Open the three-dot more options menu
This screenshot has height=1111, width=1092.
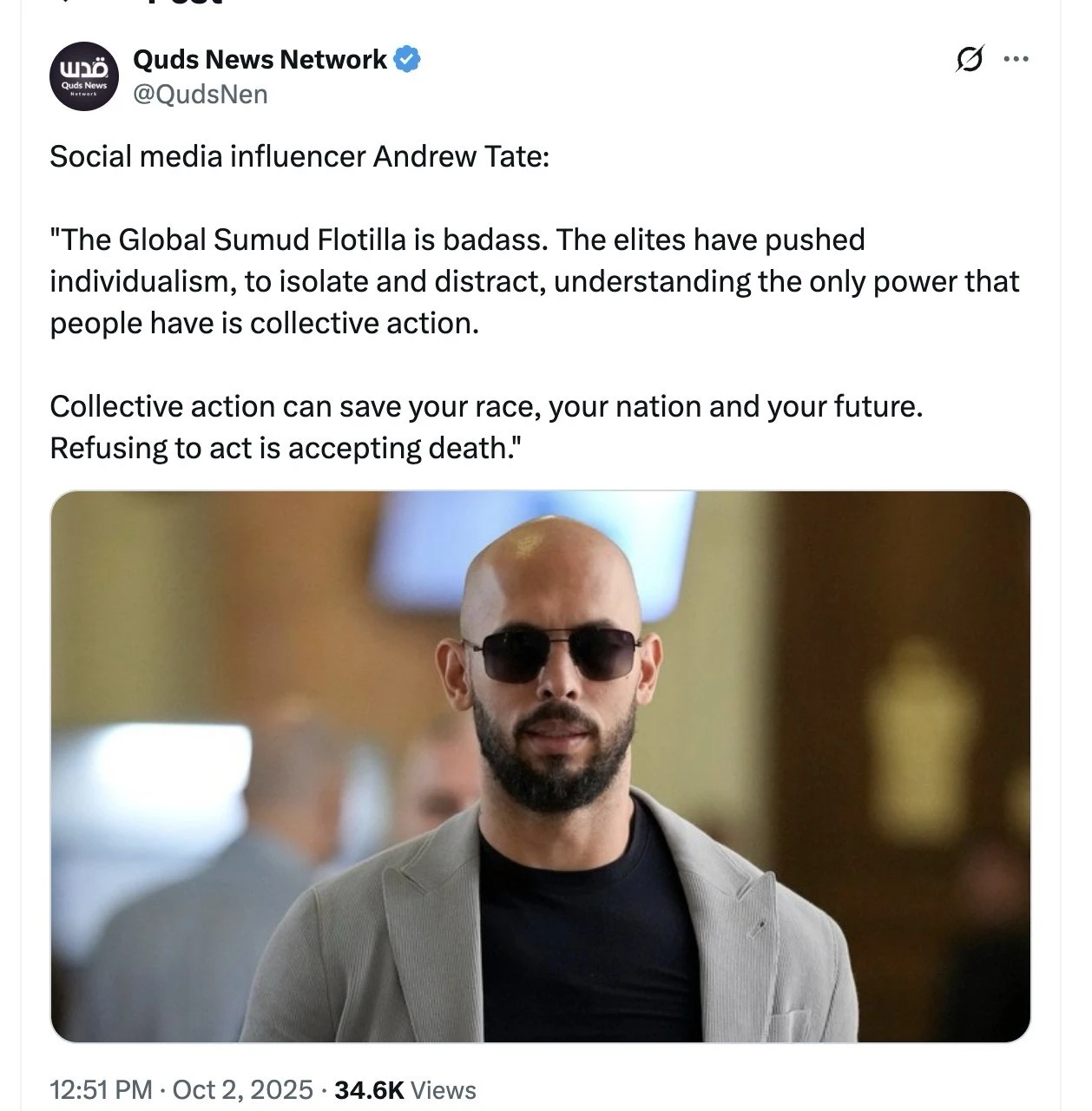(x=1016, y=60)
